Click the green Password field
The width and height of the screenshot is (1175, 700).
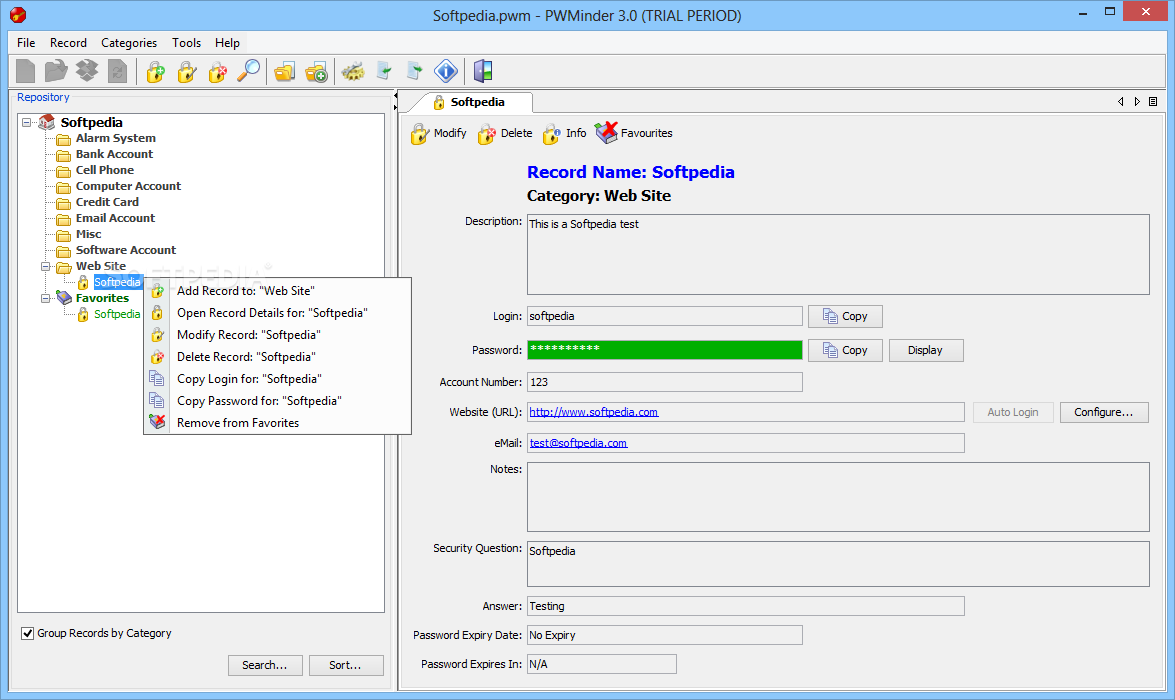click(x=665, y=350)
